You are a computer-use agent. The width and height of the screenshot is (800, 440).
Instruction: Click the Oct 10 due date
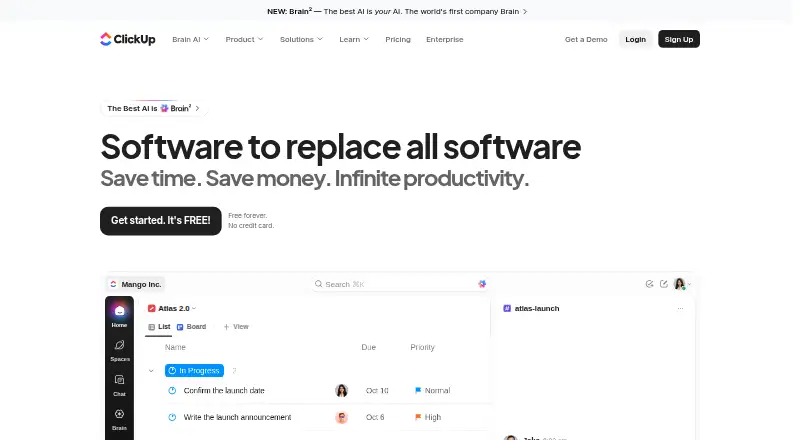pyautogui.click(x=377, y=390)
